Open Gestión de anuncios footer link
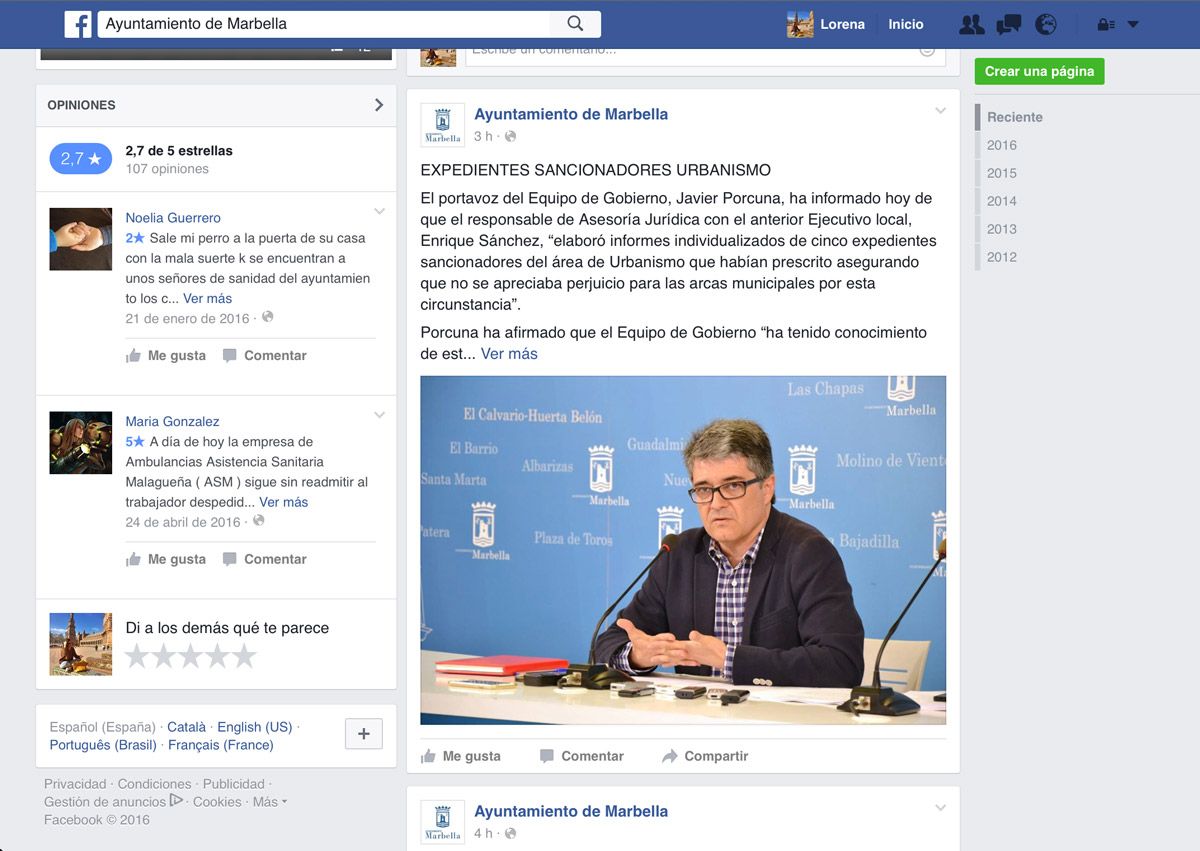 (113, 802)
